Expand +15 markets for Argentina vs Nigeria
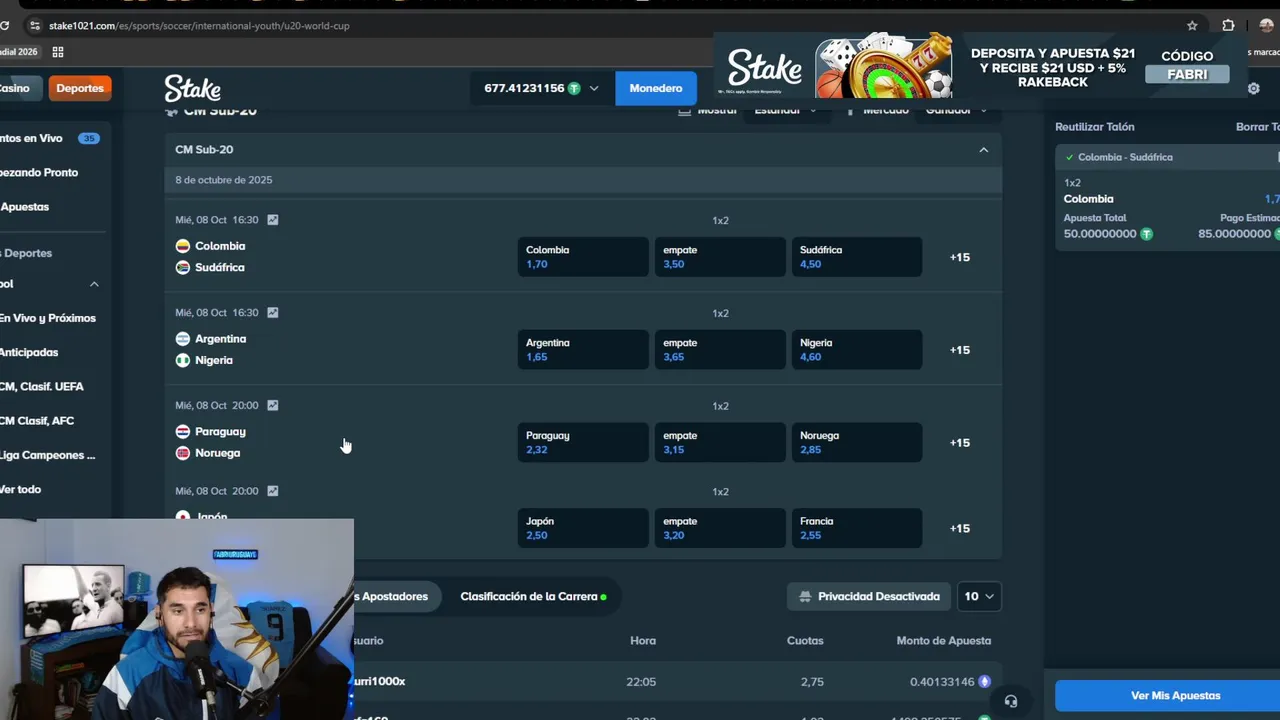This screenshot has width=1280, height=720. click(959, 350)
